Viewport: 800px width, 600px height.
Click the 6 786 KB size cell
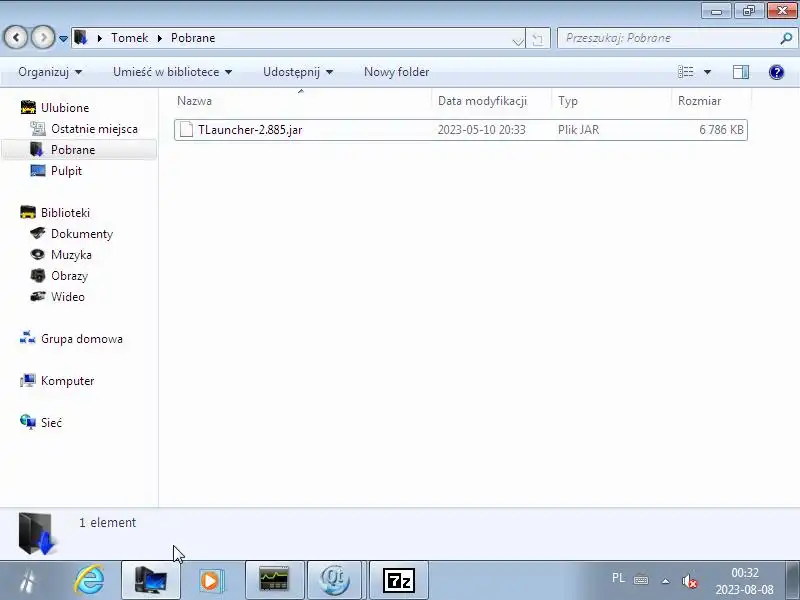(x=721, y=130)
